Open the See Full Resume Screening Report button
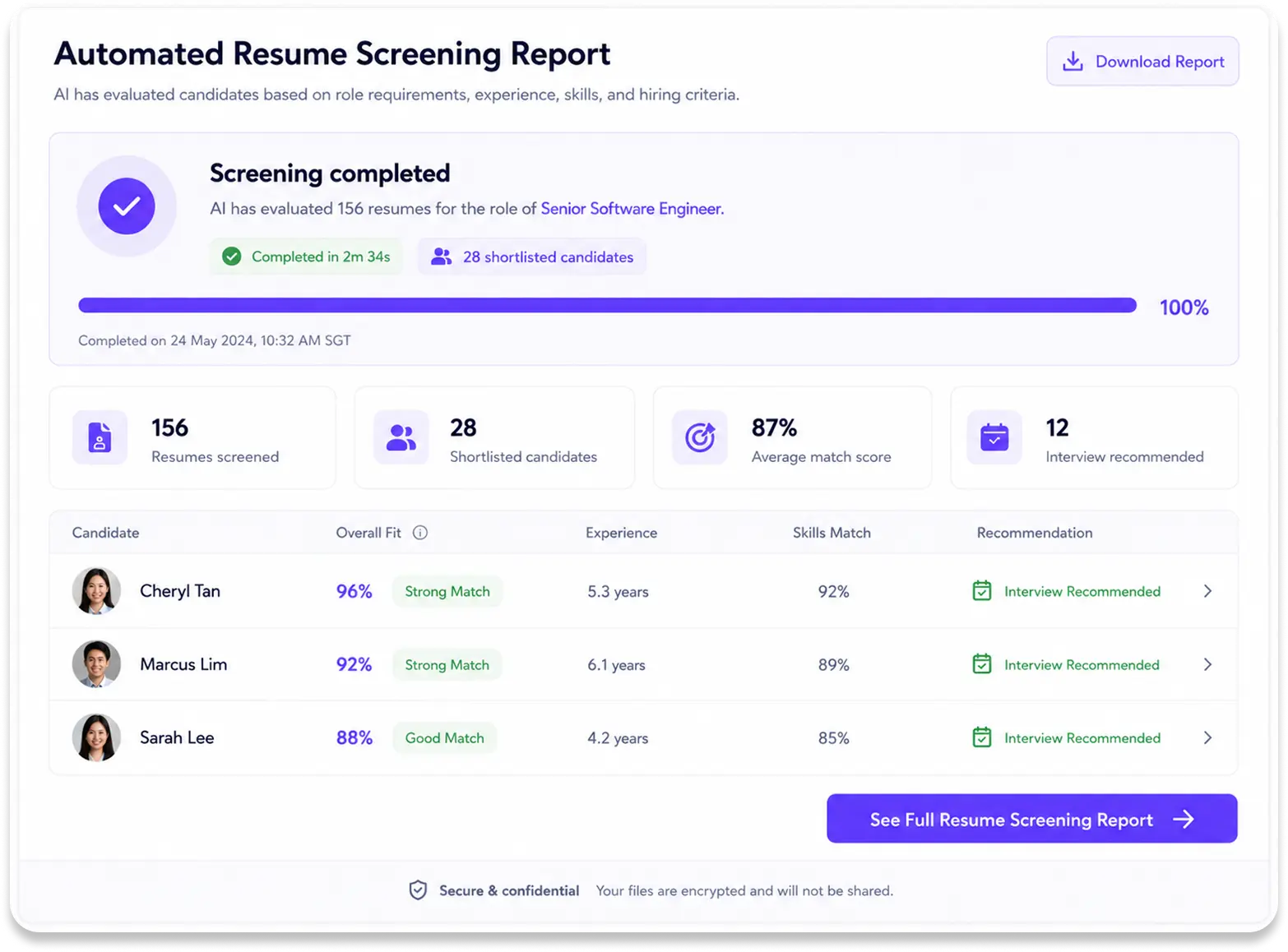This screenshot has height=952, width=1288. 1031,819
